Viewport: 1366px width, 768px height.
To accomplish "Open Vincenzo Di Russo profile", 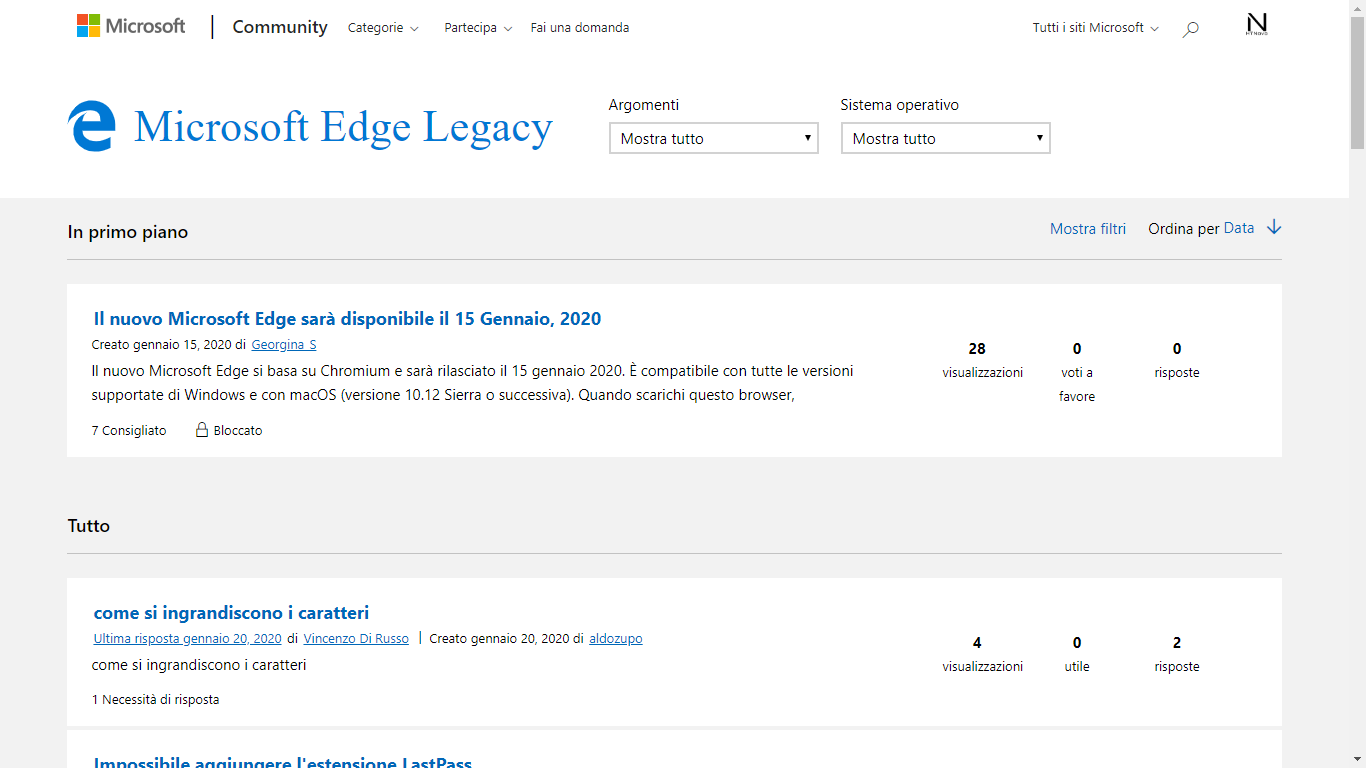I will (x=356, y=639).
